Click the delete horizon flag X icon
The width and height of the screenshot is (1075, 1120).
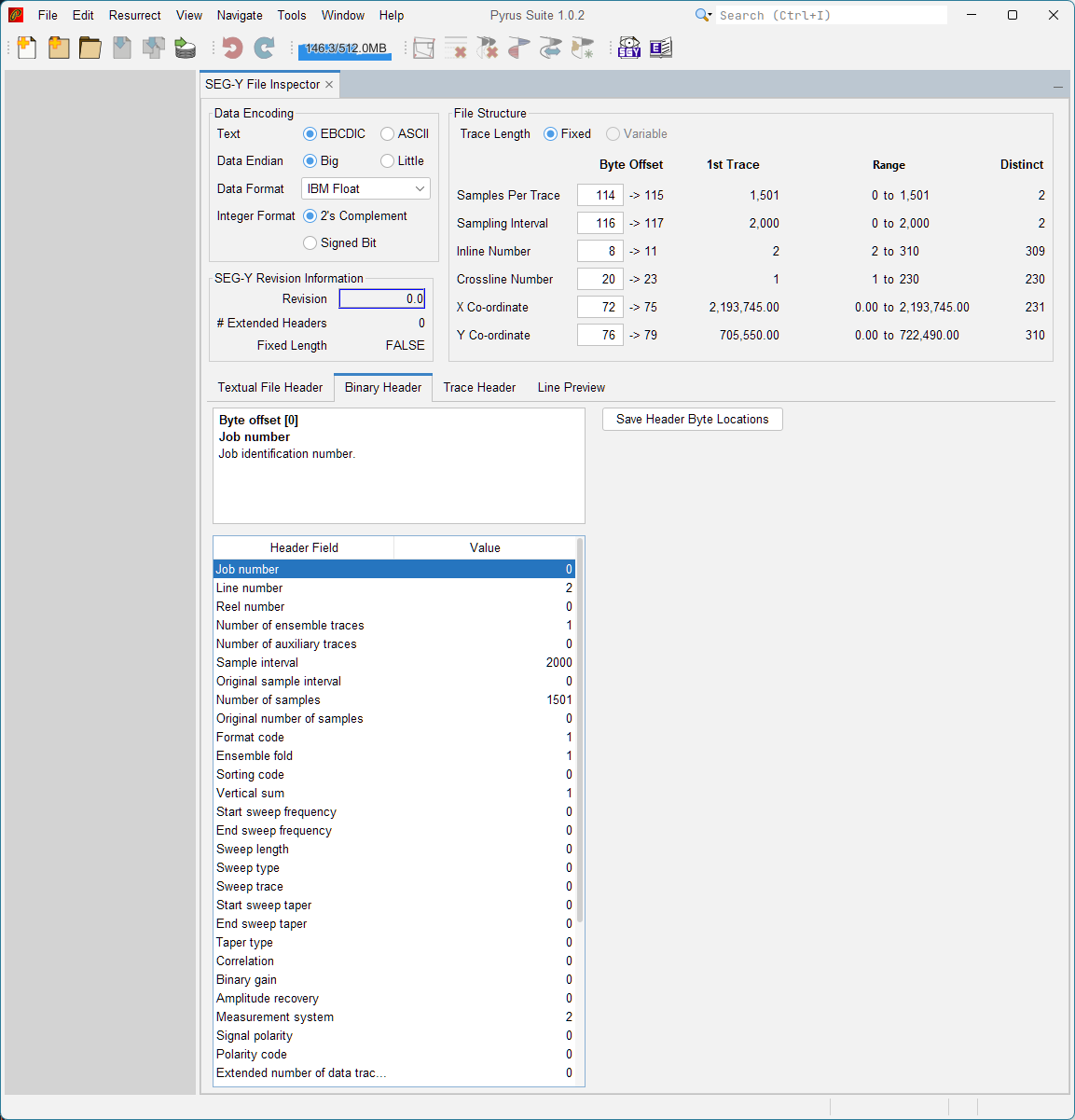click(488, 48)
